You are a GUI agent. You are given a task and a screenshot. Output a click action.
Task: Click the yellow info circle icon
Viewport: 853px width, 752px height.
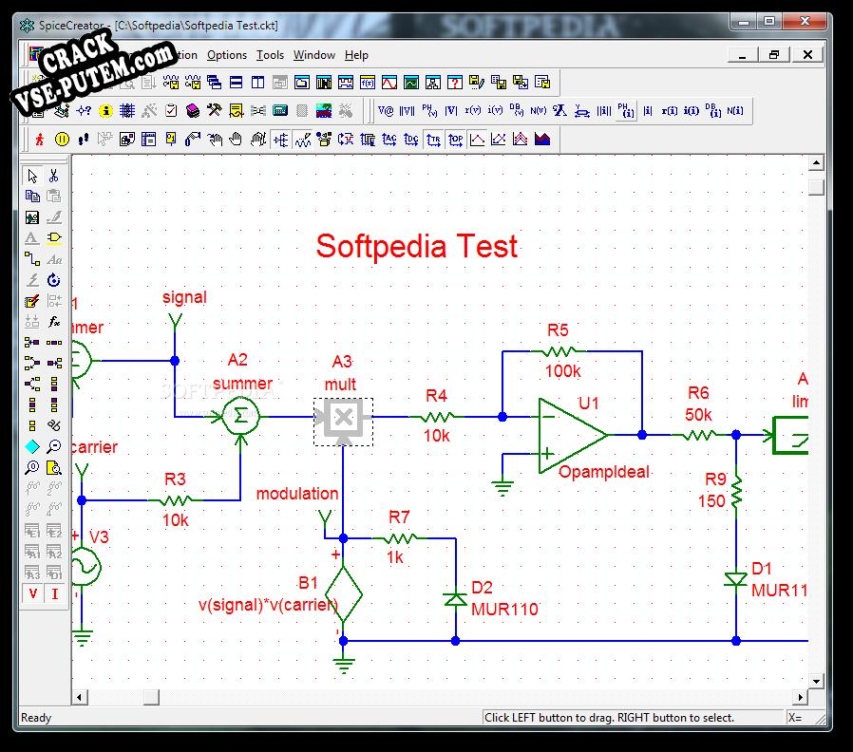tap(106, 111)
